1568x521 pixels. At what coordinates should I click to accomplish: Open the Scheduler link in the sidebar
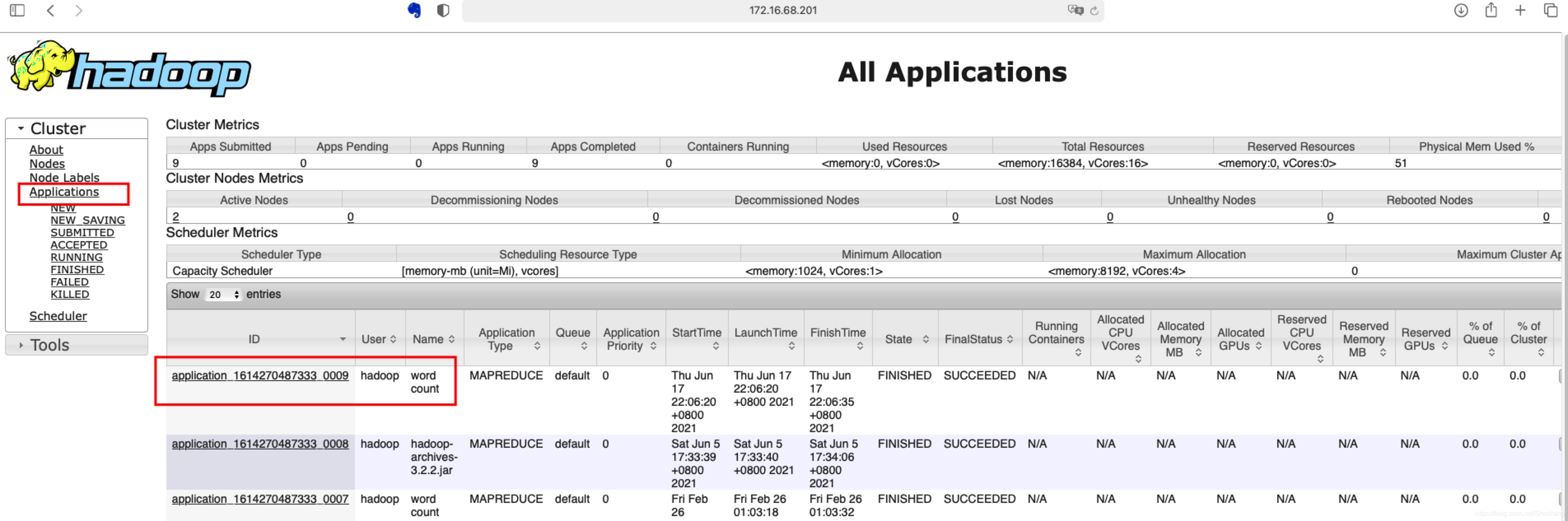coord(58,316)
